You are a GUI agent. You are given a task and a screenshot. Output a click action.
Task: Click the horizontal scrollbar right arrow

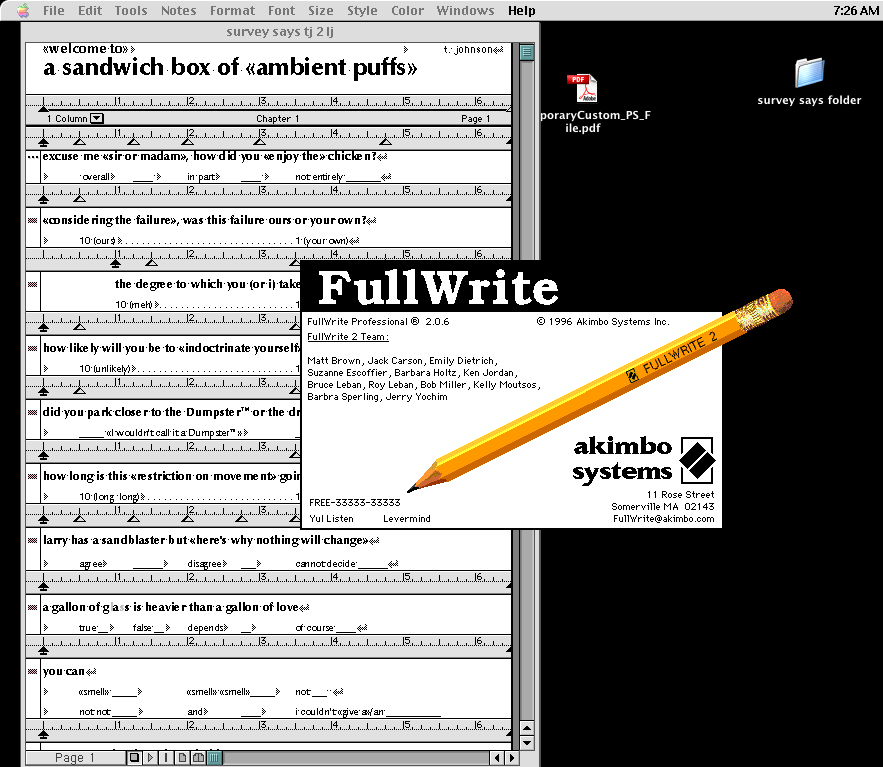tap(511, 758)
